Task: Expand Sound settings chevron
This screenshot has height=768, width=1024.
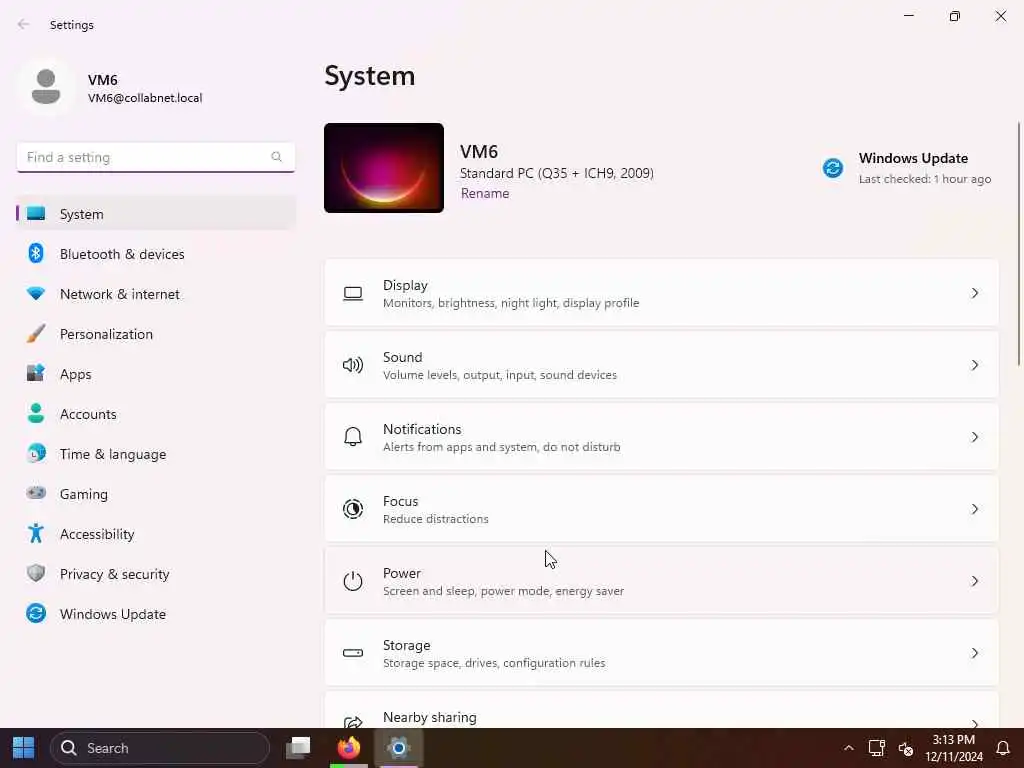Action: click(974, 365)
